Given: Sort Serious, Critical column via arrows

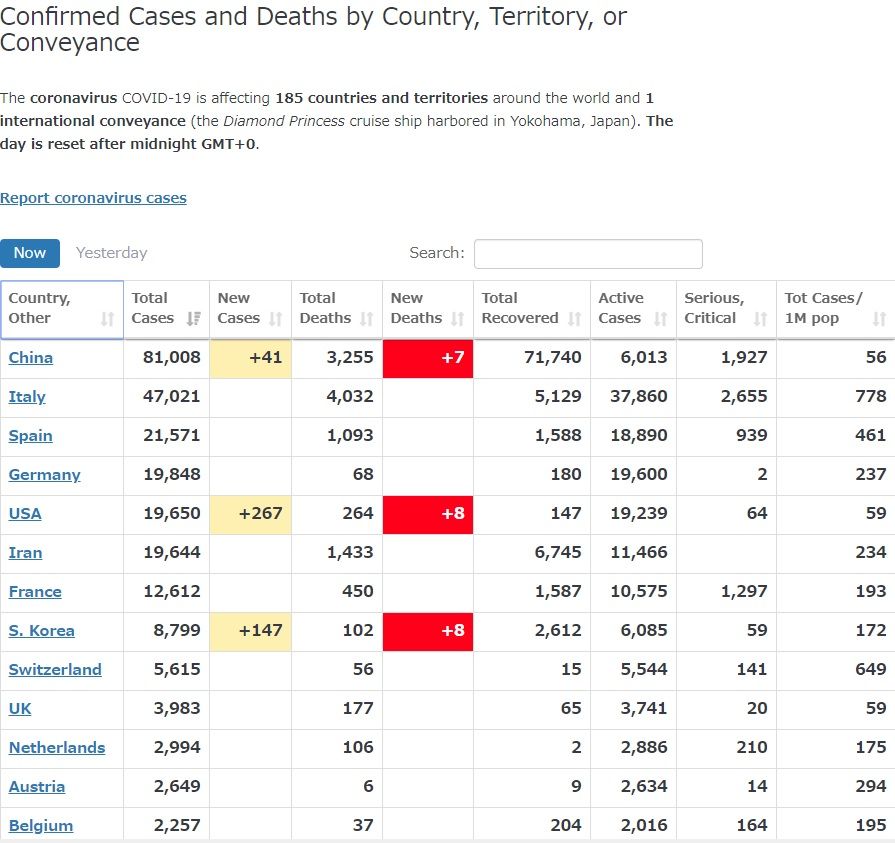Looking at the screenshot, I should coord(760,319).
